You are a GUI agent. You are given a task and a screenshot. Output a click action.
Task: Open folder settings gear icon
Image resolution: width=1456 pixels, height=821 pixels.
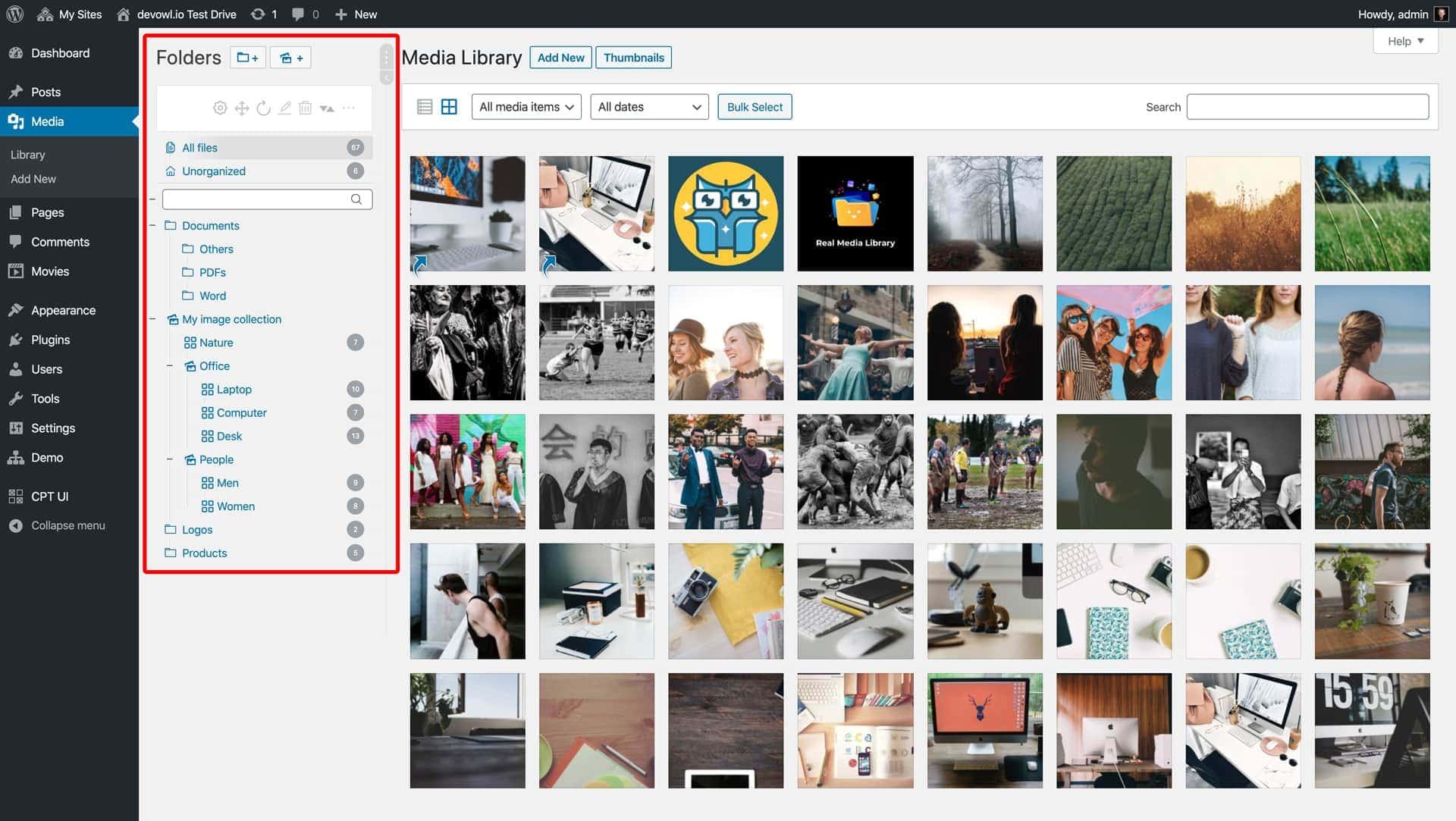click(x=220, y=108)
